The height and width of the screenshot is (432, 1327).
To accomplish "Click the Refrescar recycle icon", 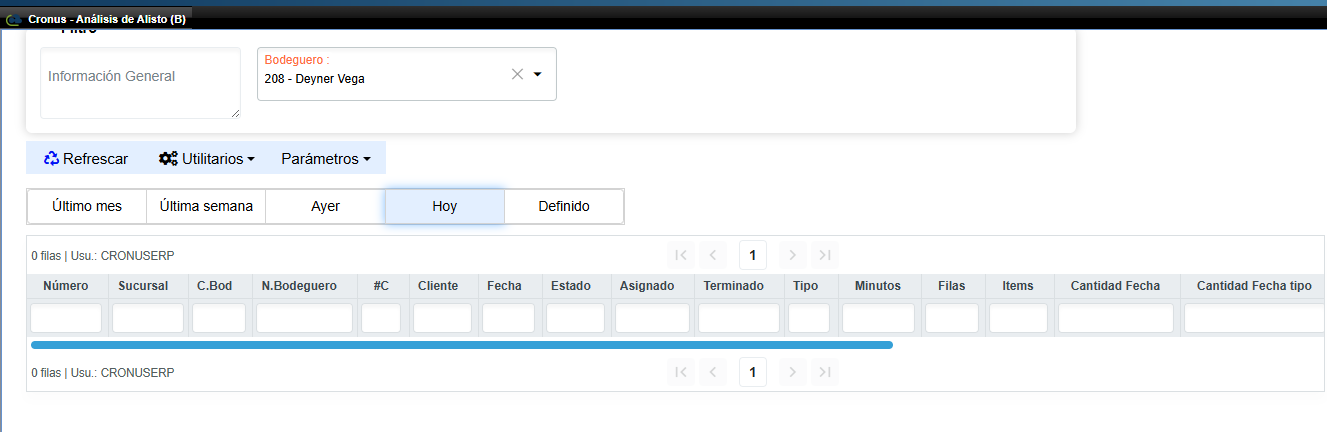I will point(51,158).
